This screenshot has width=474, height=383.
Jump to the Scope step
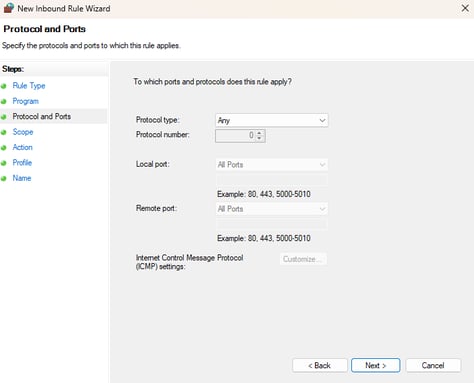(x=23, y=132)
